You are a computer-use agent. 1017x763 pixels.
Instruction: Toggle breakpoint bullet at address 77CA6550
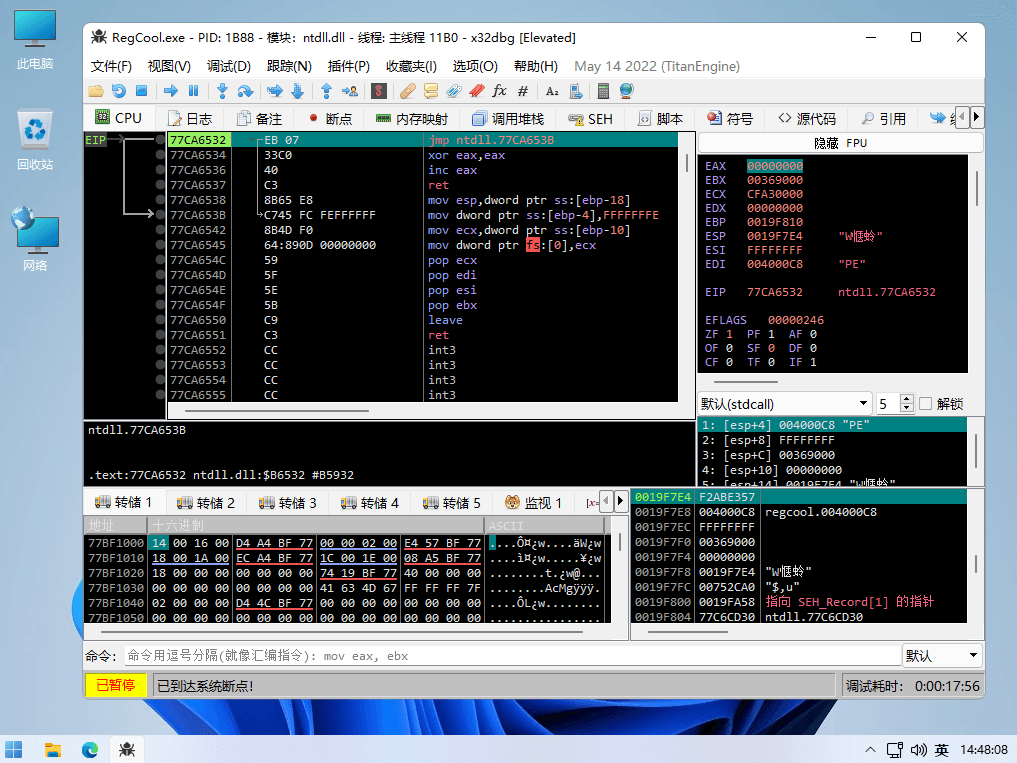(x=160, y=320)
